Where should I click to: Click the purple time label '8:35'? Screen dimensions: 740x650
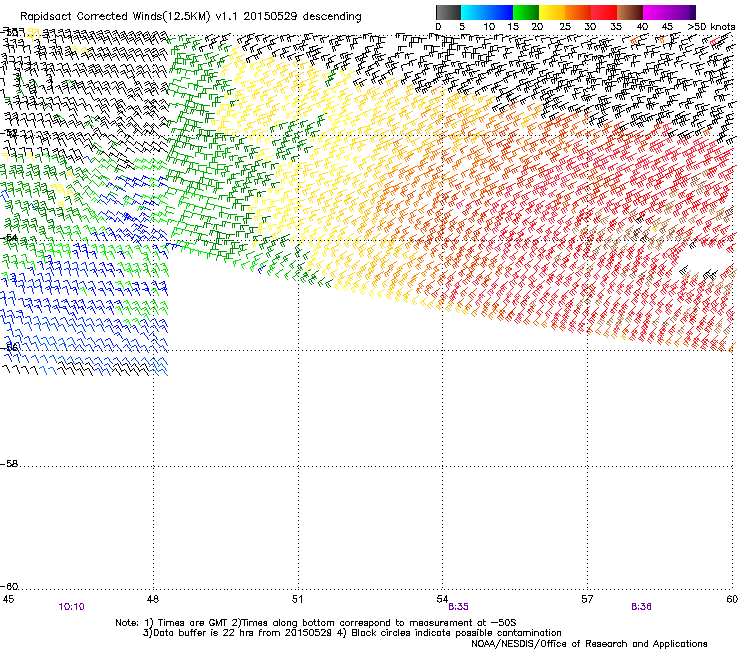click(458, 607)
